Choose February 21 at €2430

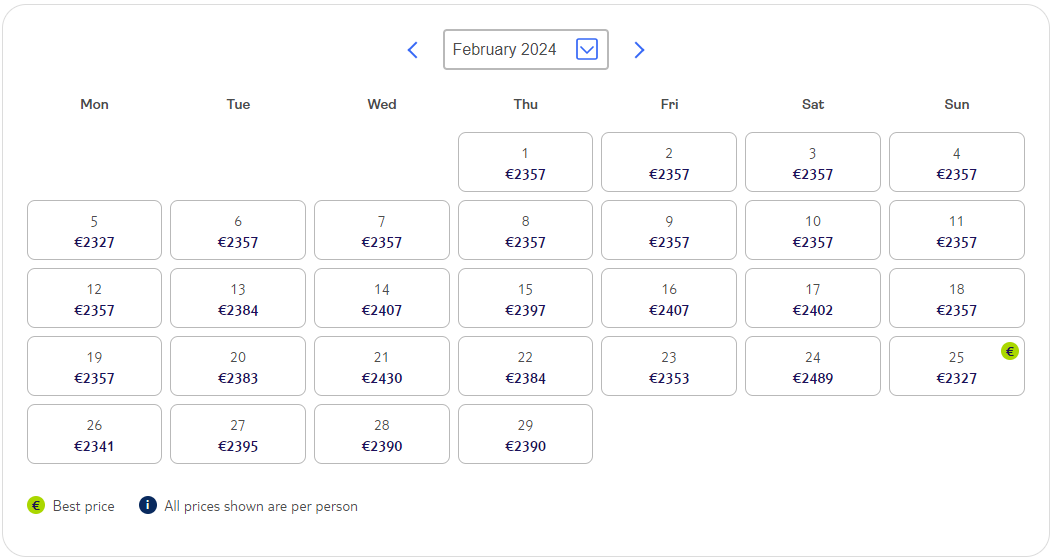(x=382, y=366)
